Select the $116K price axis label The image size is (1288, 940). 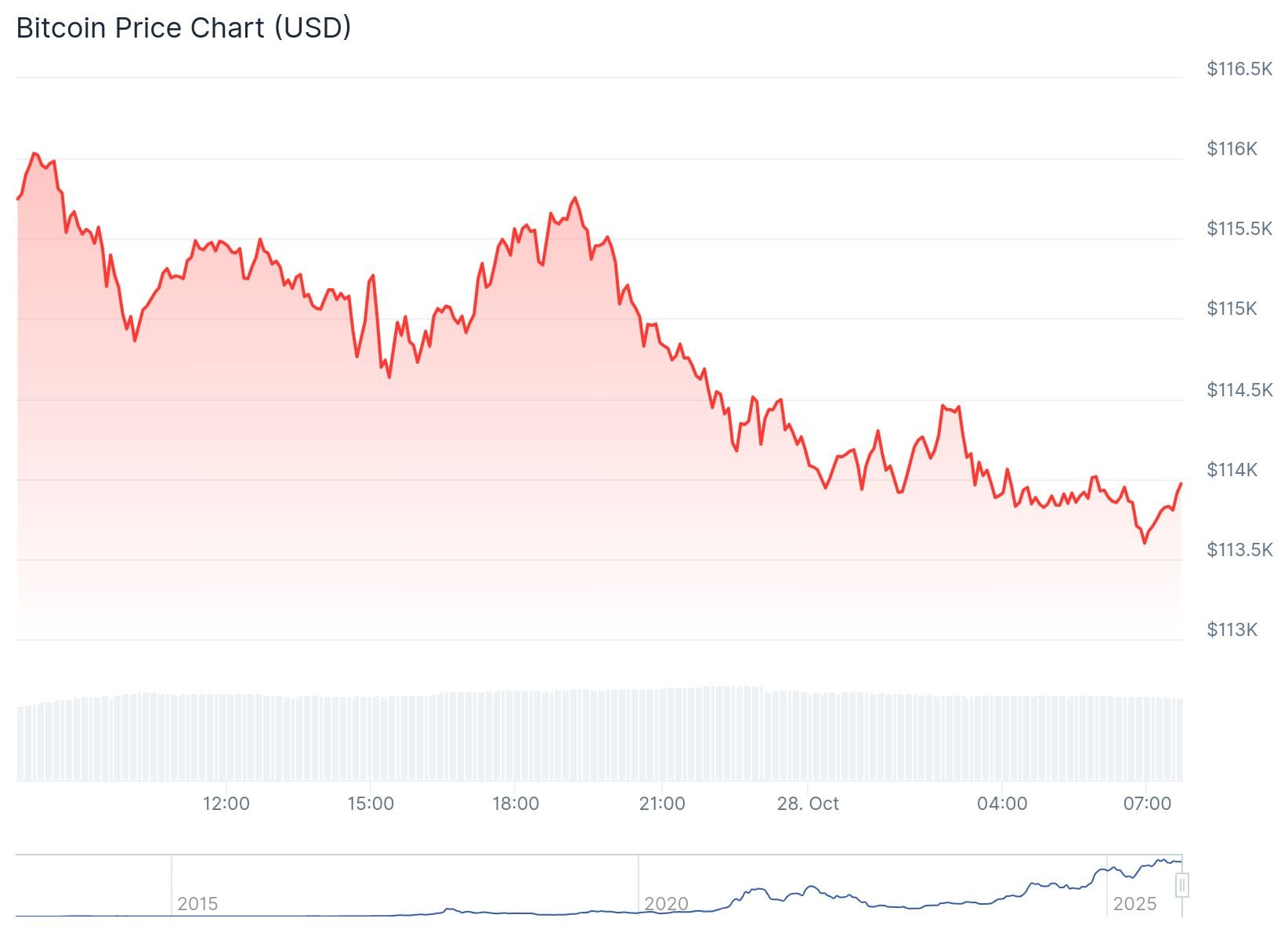(1232, 149)
